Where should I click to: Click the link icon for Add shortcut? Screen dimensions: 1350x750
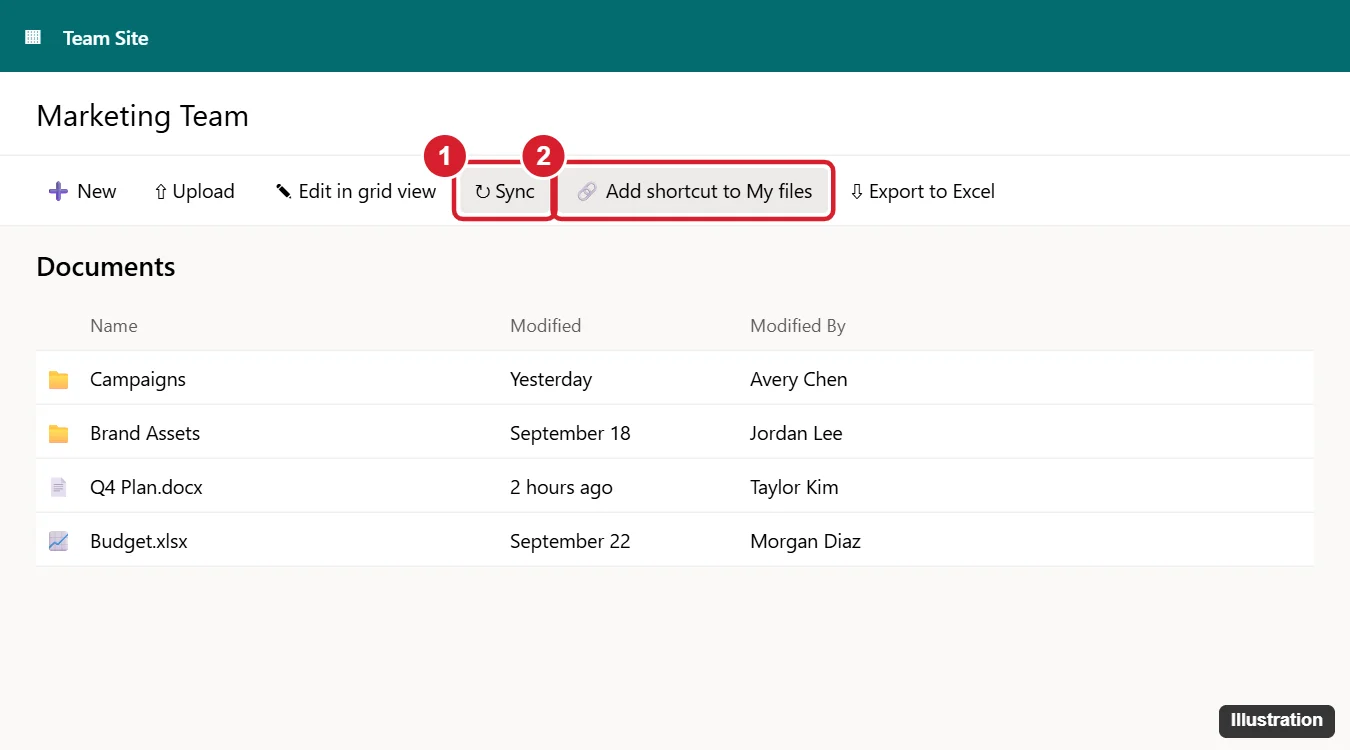pyautogui.click(x=587, y=191)
